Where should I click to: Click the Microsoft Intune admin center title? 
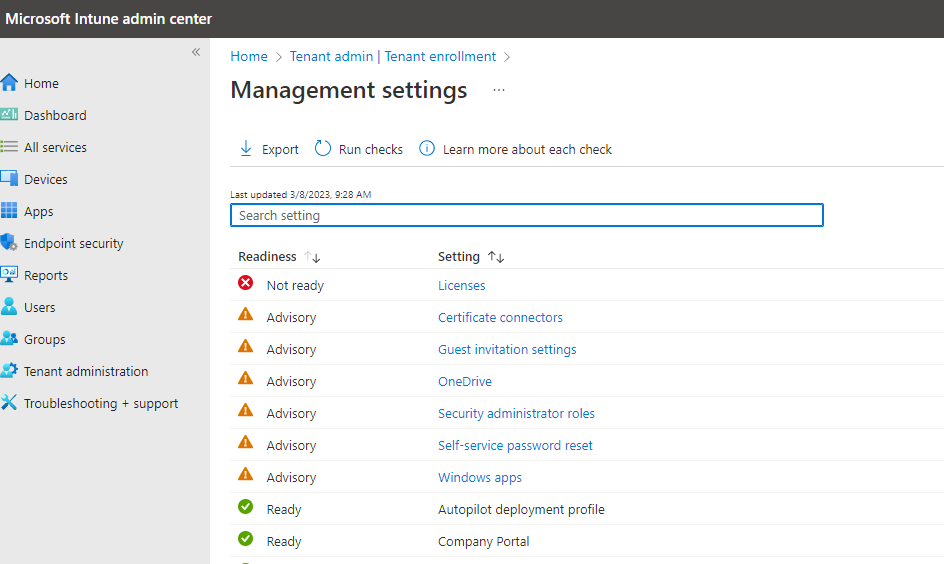click(x=108, y=19)
